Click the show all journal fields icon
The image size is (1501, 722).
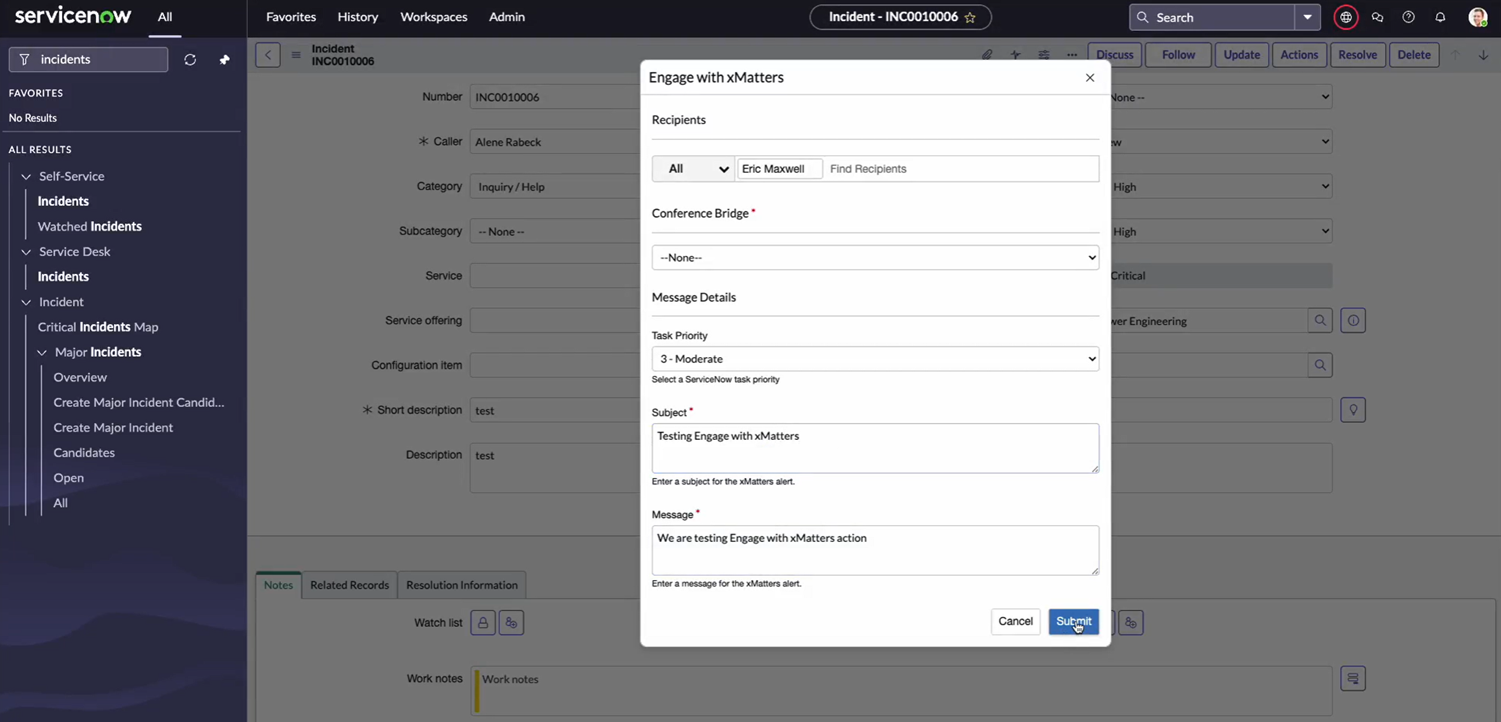tap(1353, 679)
